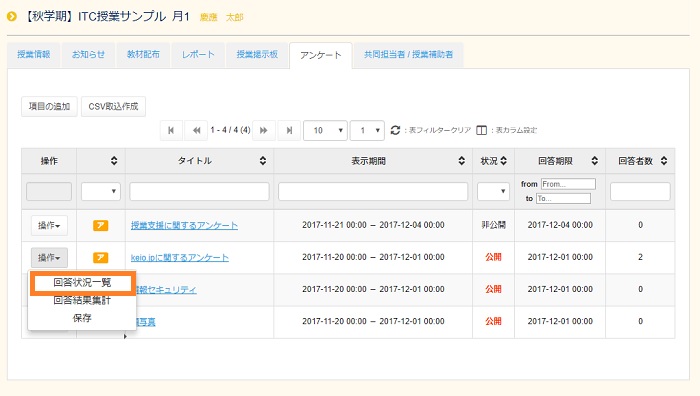This screenshot has width=700, height=396.
Task: Open table column settings icon
Action: (x=481, y=130)
